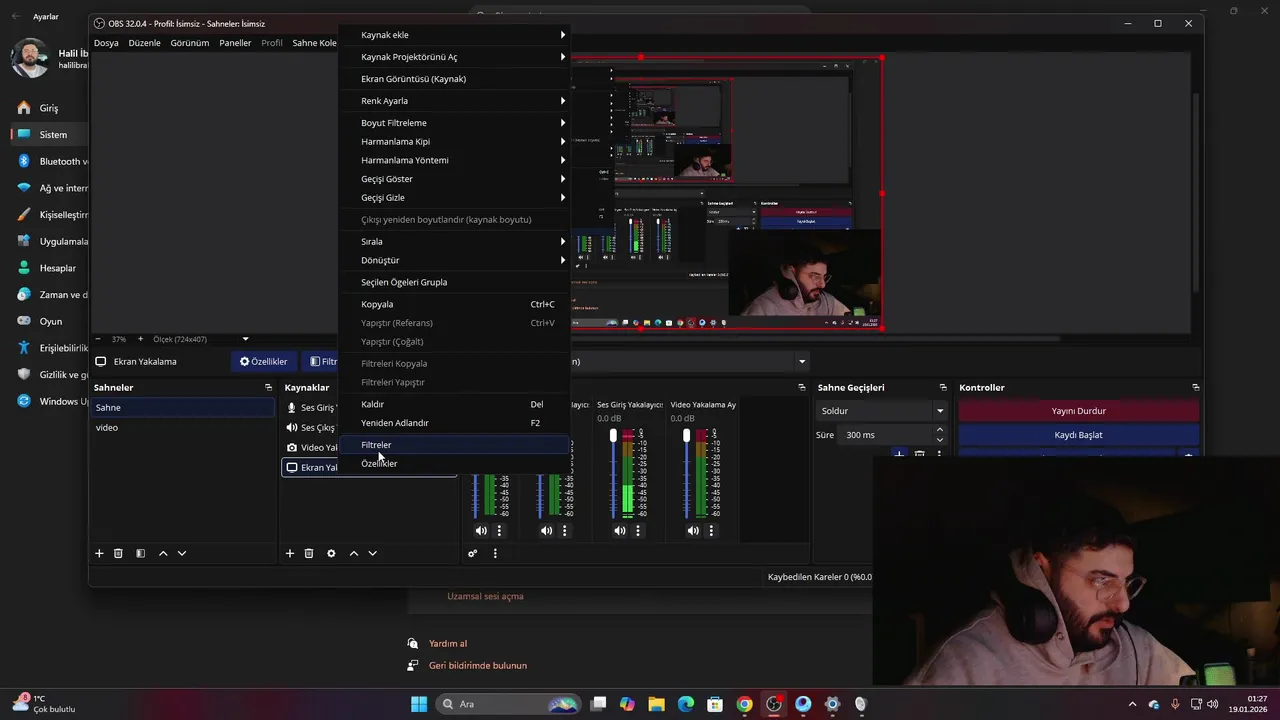Move scene down in Sahneler panel
The width and height of the screenshot is (1280, 720).
point(182,553)
